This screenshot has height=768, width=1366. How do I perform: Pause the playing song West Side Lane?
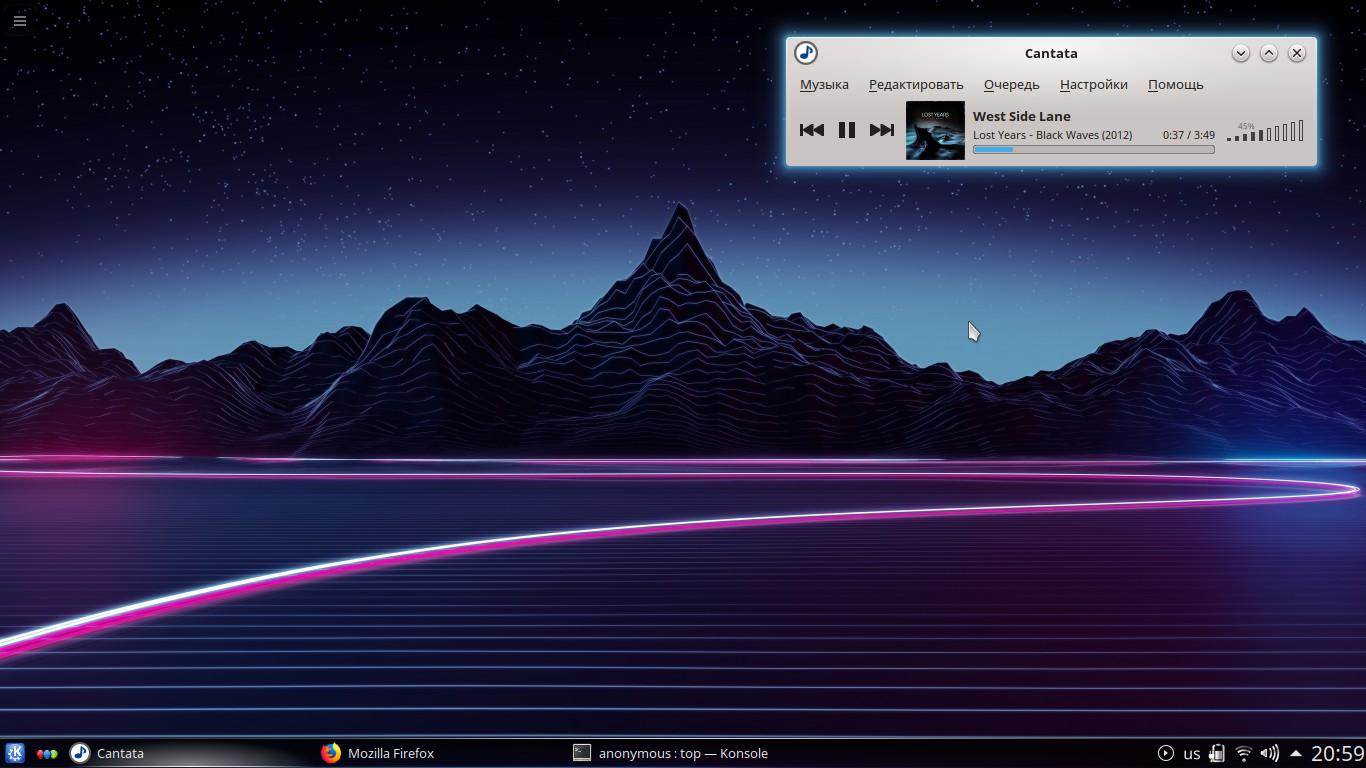pos(847,130)
